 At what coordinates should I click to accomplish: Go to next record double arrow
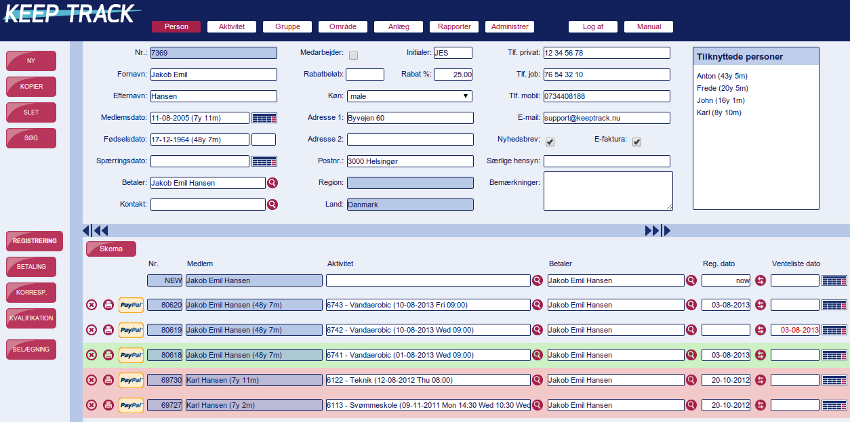click(x=652, y=231)
